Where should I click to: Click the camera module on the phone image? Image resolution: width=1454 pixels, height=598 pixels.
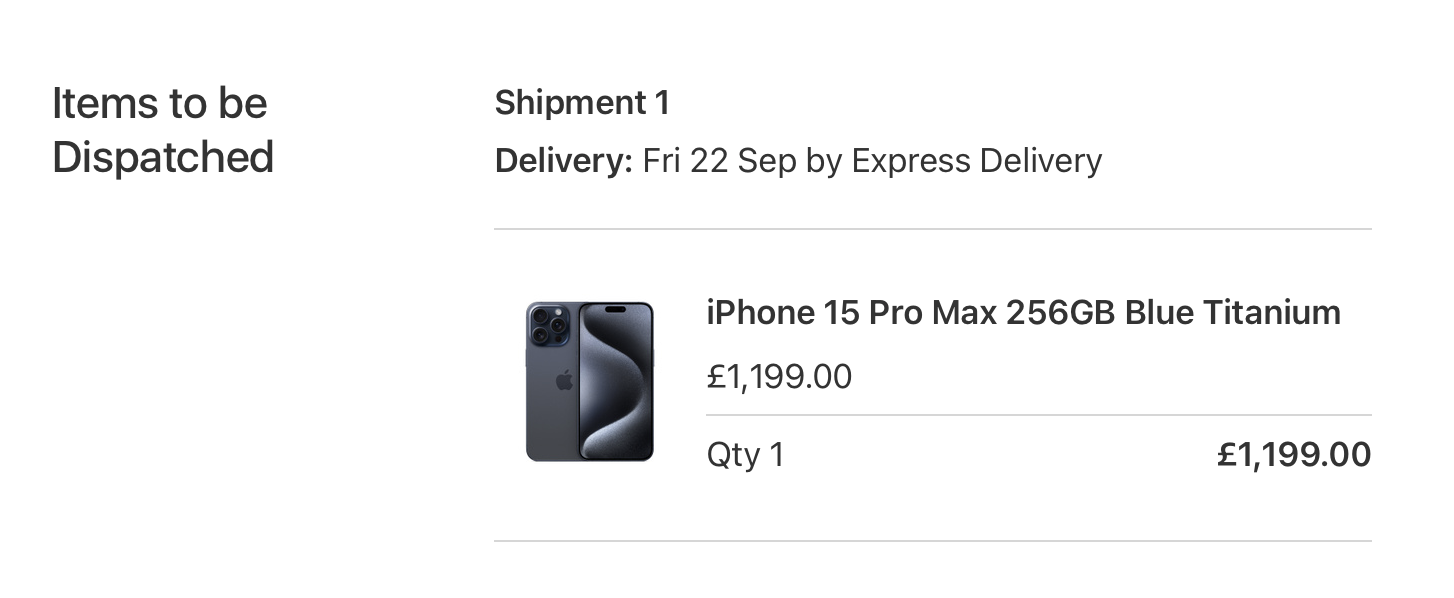click(549, 325)
